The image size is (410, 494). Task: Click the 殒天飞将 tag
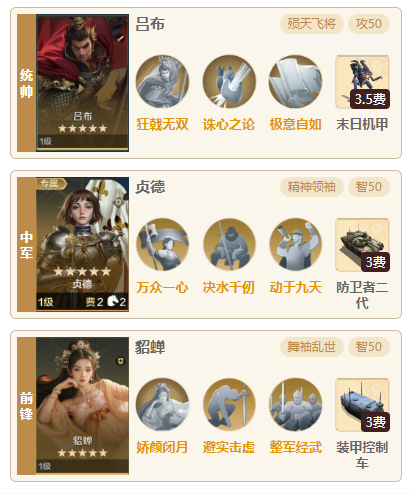pos(311,24)
